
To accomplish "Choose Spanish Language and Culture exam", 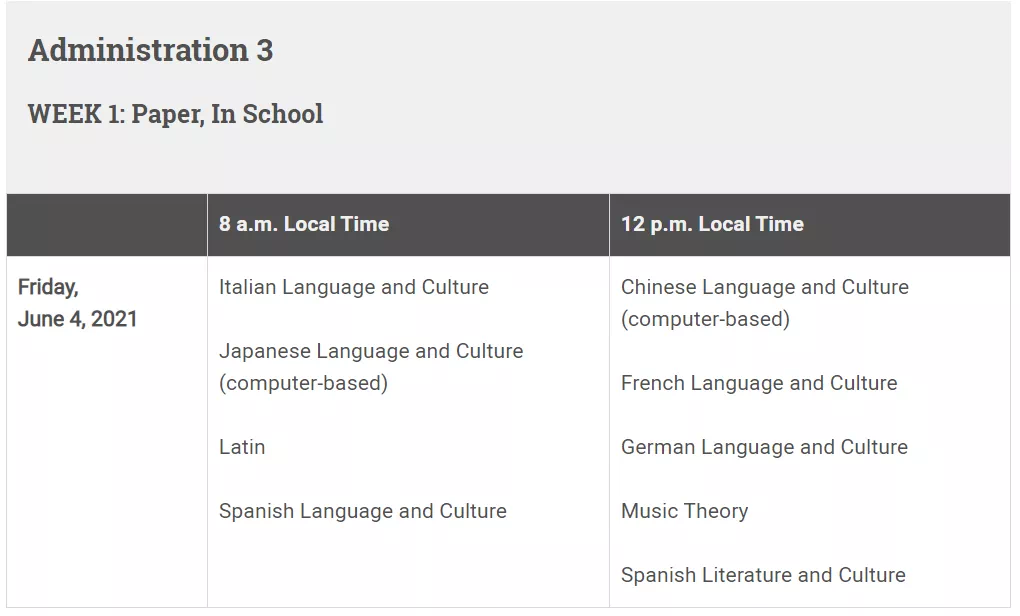I will 362,511.
